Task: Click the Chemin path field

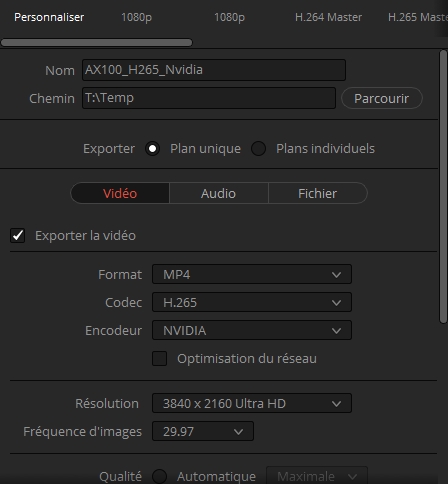Action: pyautogui.click(x=209, y=98)
